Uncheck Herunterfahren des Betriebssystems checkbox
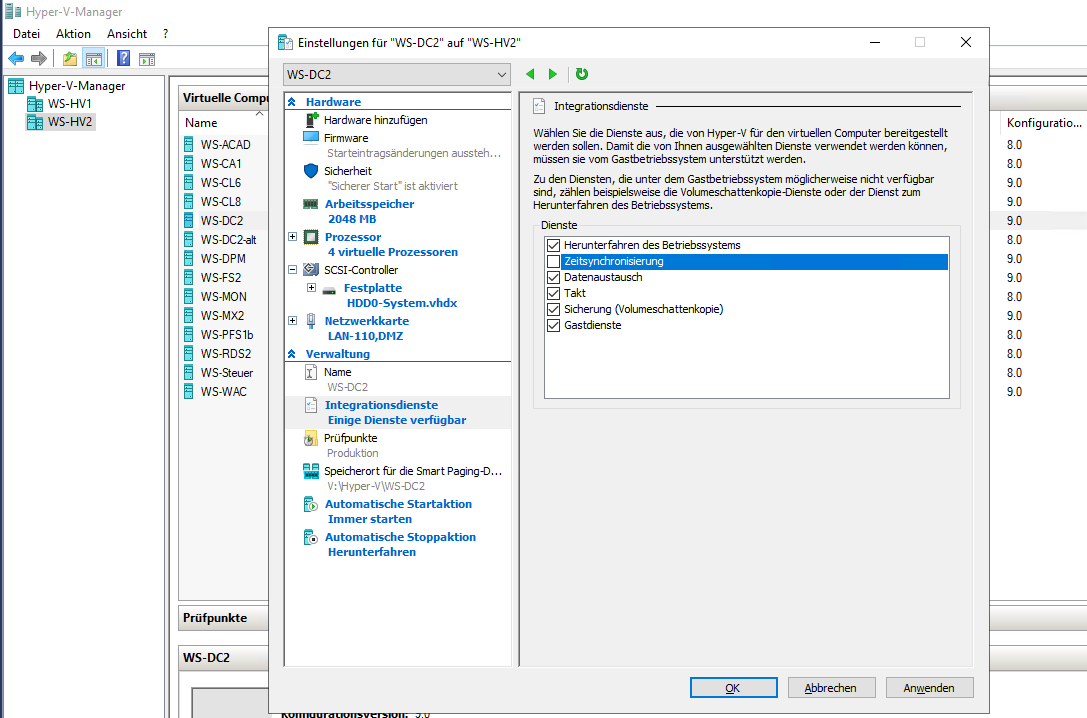 pos(553,245)
